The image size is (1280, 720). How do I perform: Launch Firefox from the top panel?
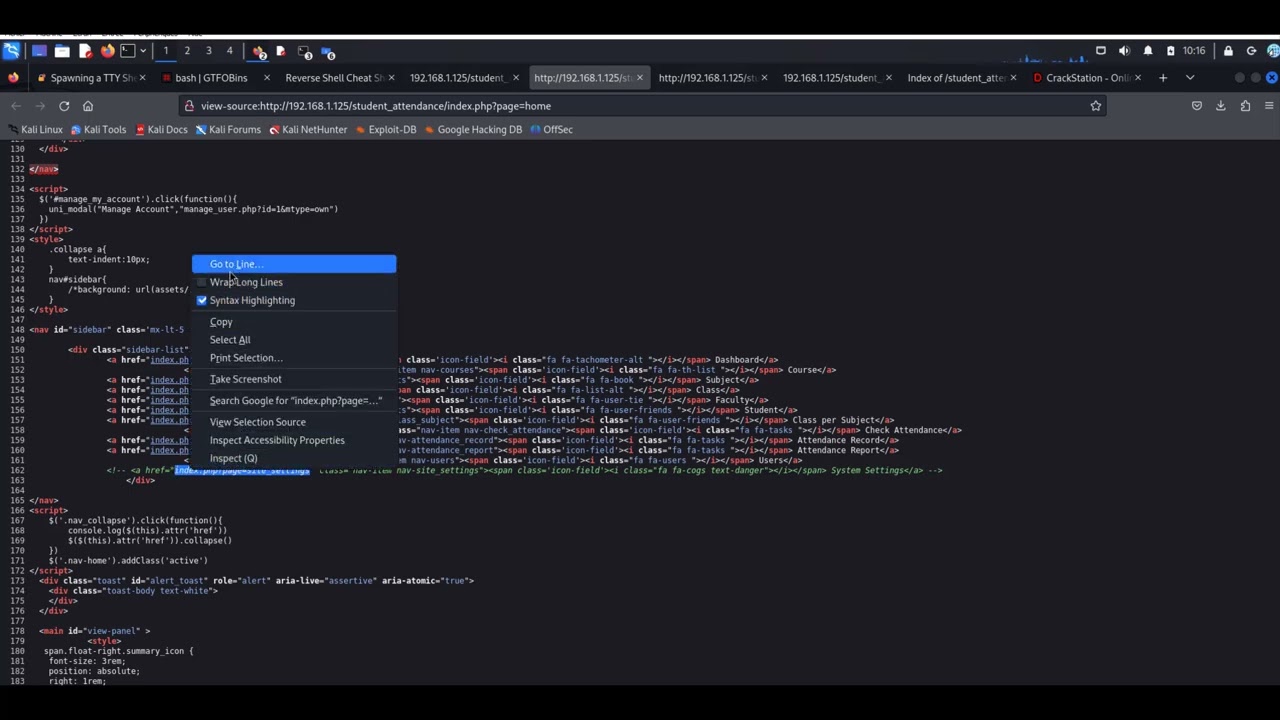coord(107,51)
